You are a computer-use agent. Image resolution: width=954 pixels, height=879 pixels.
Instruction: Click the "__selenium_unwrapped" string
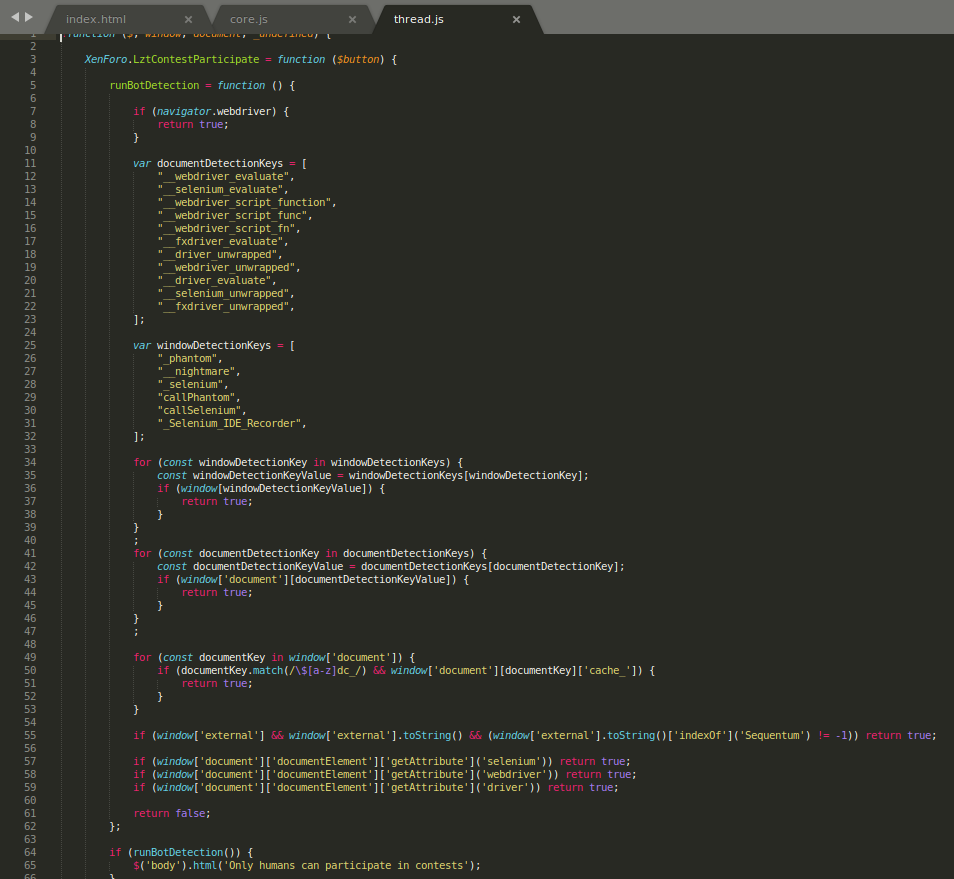point(223,294)
